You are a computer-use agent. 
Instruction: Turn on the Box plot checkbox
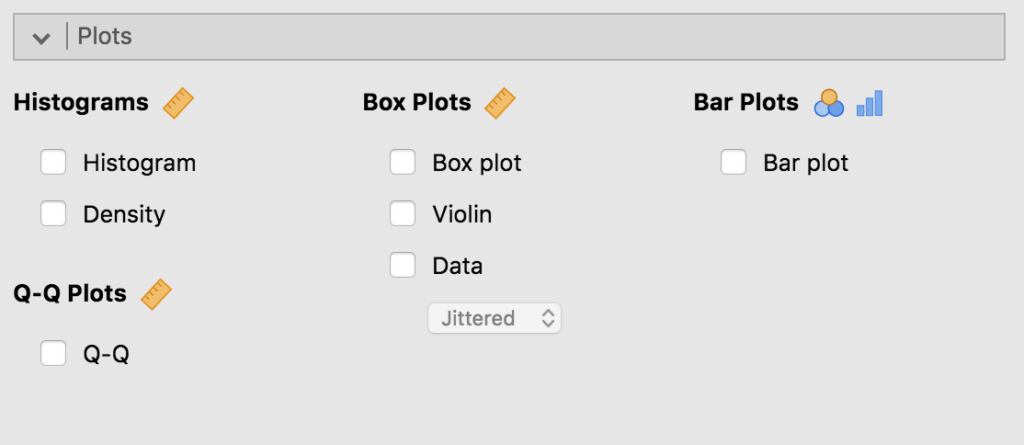(402, 162)
